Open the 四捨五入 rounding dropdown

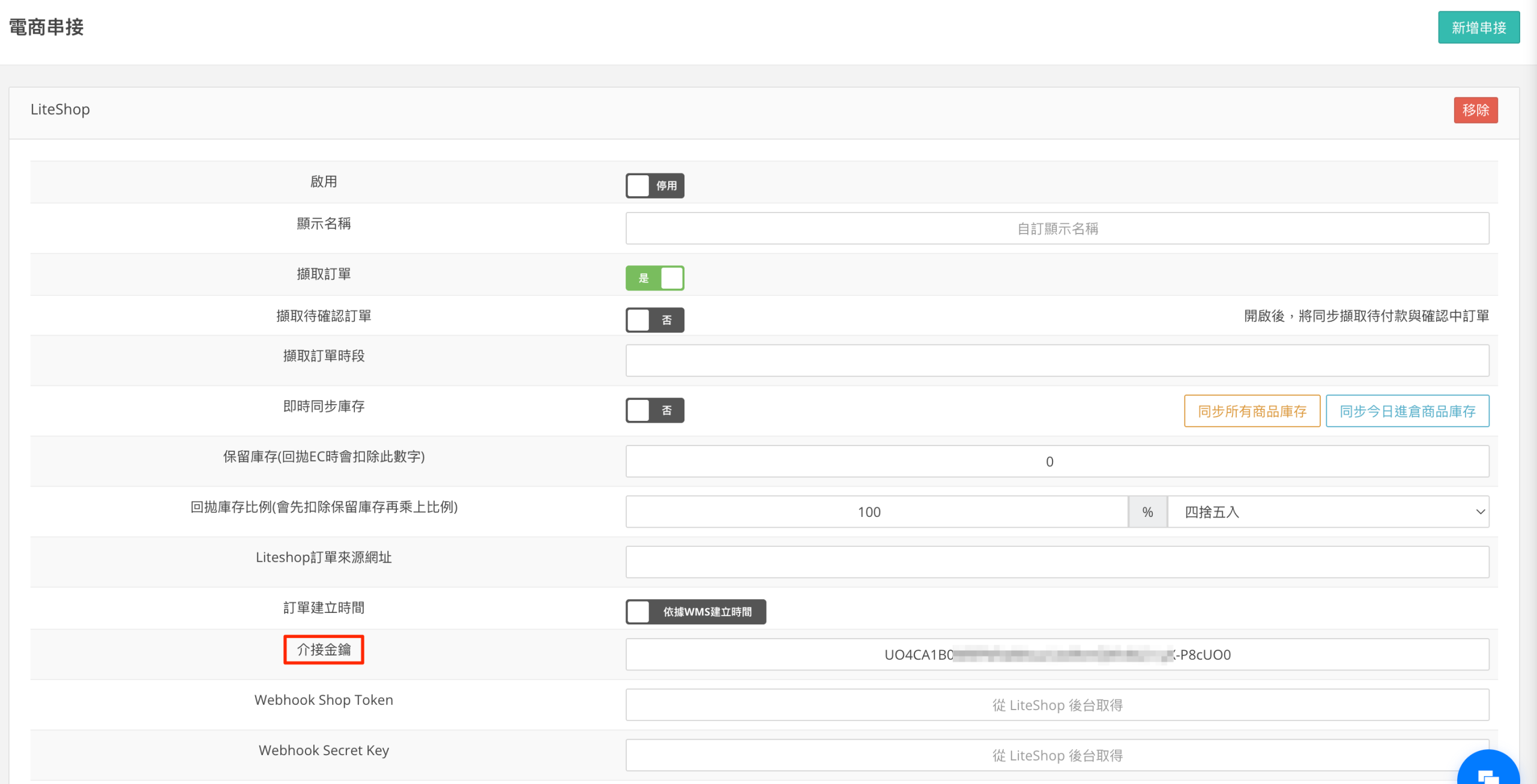click(1328, 512)
